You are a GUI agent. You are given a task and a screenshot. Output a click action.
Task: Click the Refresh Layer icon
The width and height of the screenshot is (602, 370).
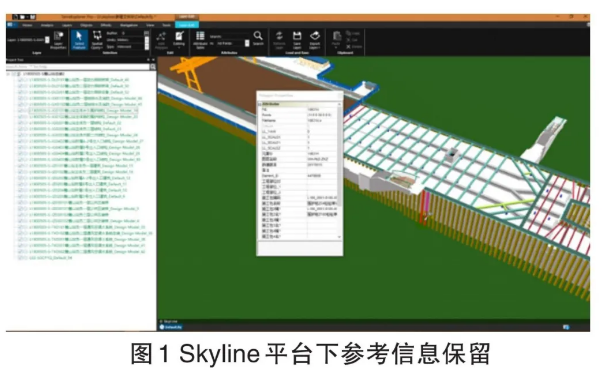click(279, 40)
